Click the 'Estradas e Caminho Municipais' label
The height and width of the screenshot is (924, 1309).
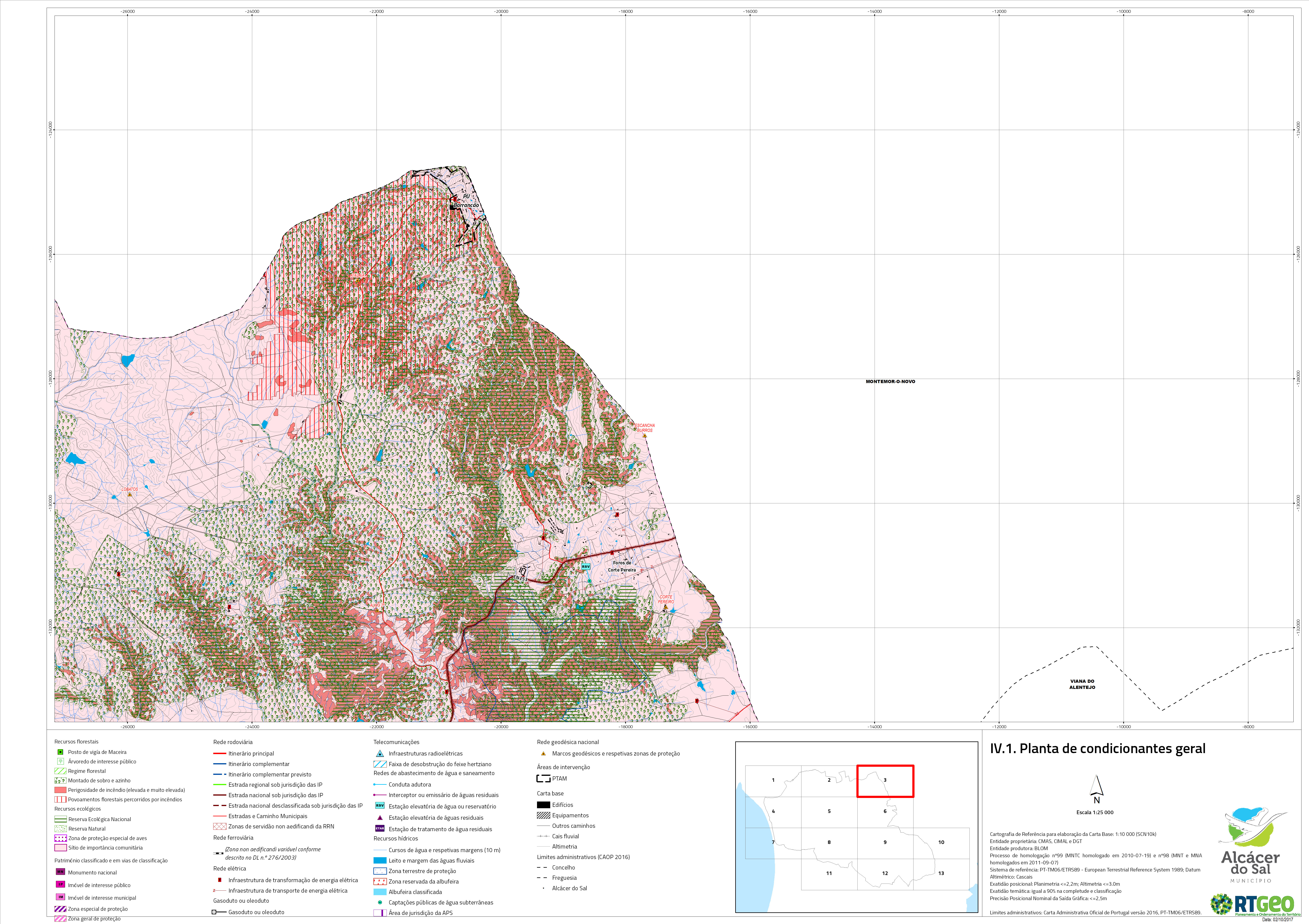click(268, 816)
